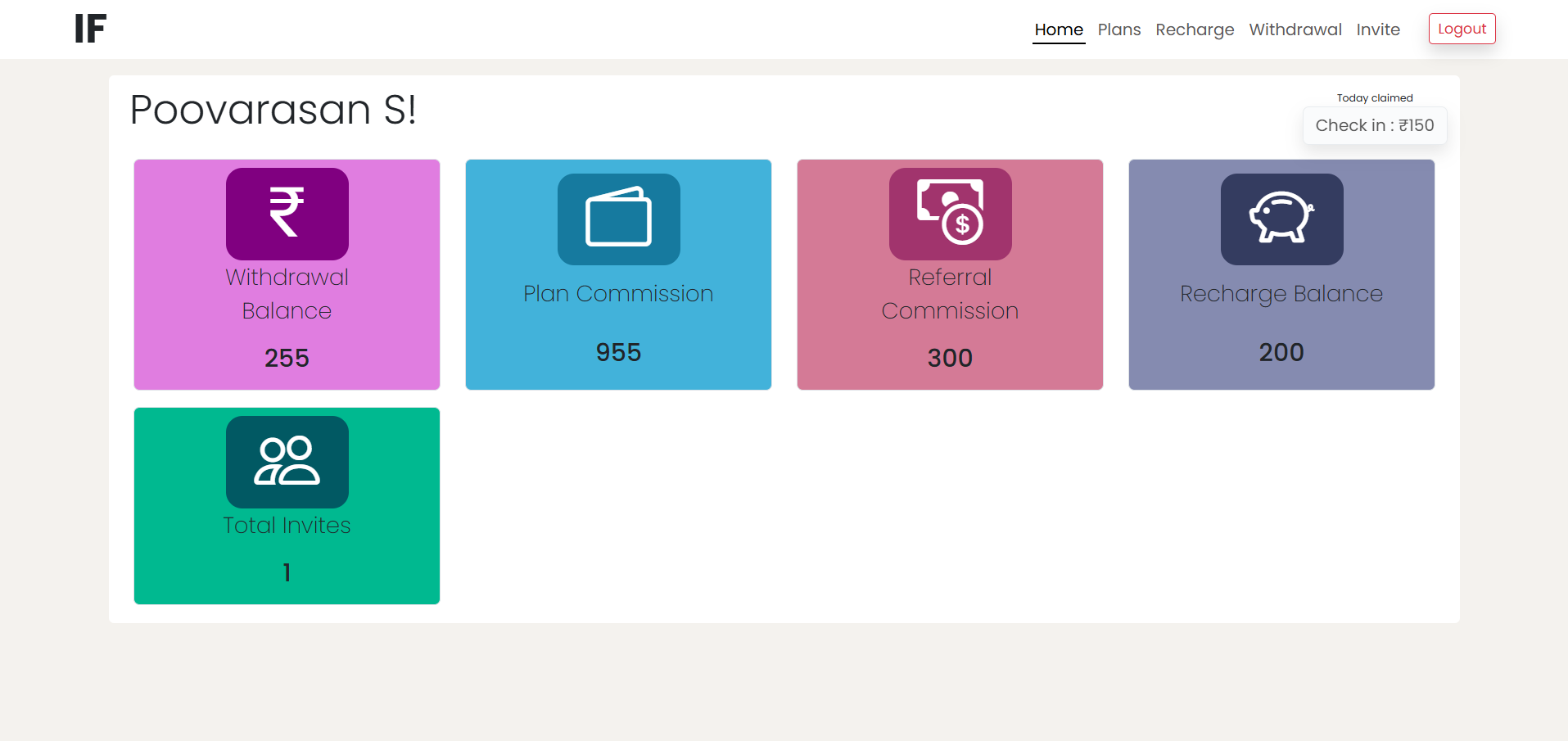This screenshot has height=741, width=1568.
Task: Open the Home navigation tab
Action: tap(1058, 29)
